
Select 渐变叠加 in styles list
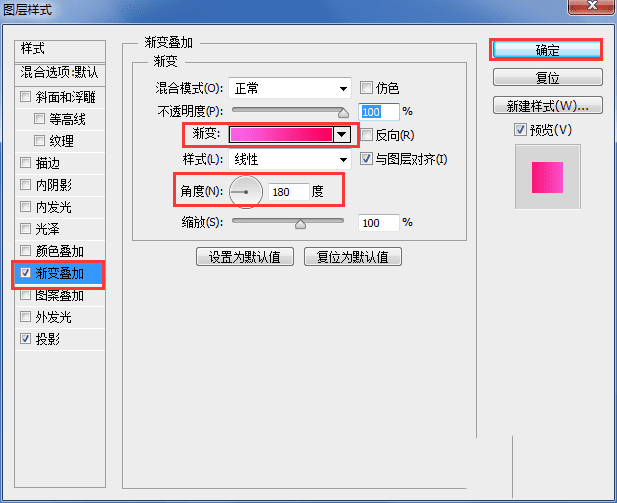(59, 273)
